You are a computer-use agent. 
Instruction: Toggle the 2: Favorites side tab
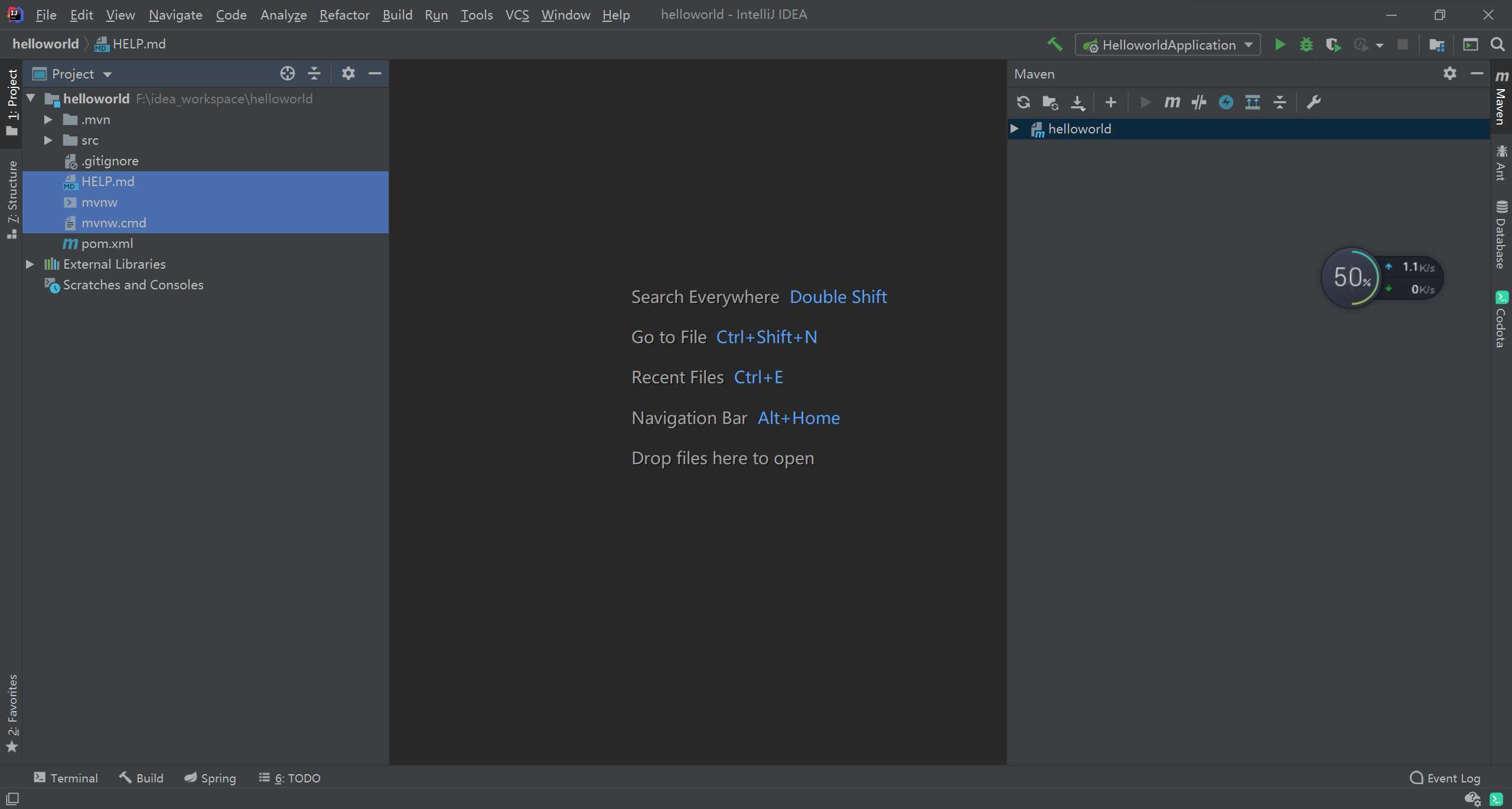click(12, 713)
